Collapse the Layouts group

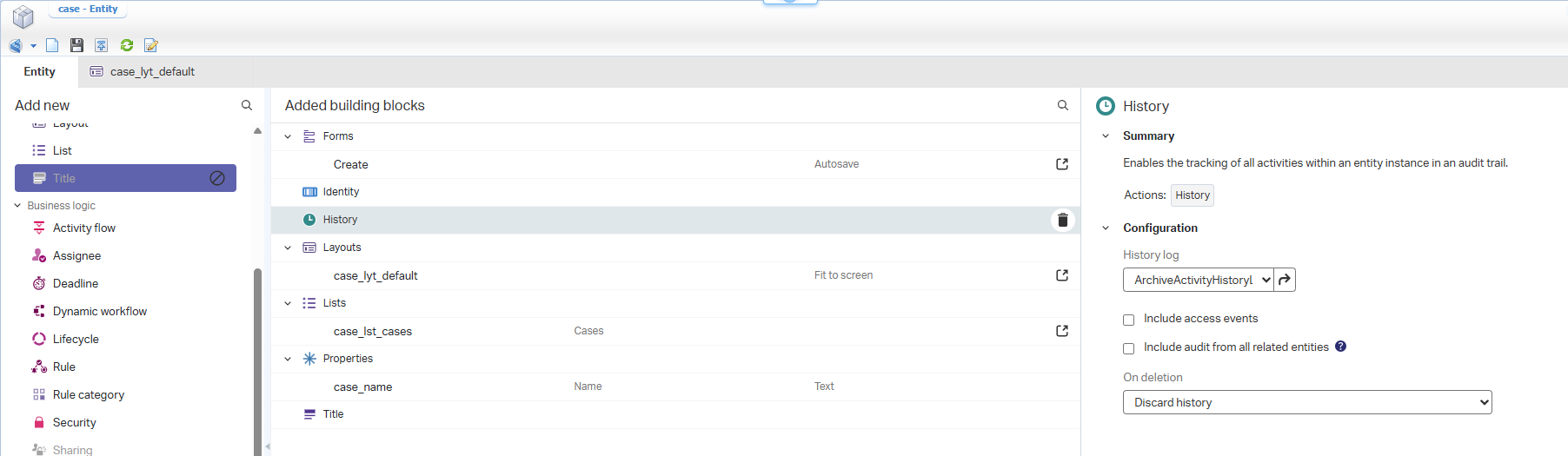click(288, 248)
